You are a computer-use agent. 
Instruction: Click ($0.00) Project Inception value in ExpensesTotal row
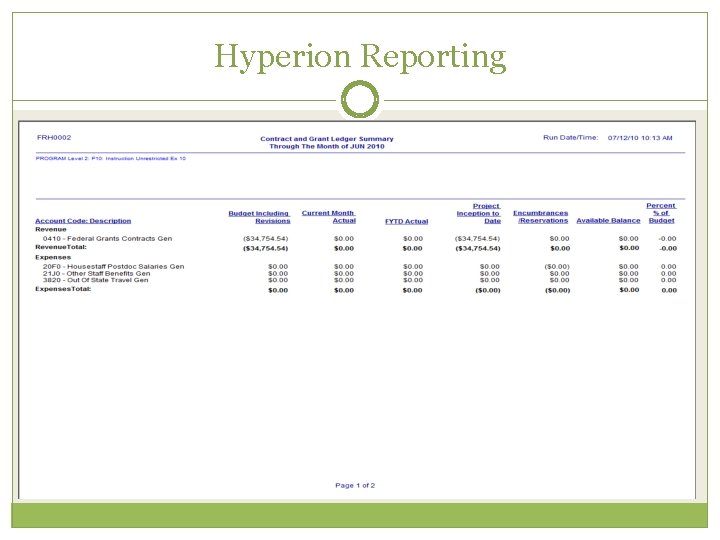488,290
